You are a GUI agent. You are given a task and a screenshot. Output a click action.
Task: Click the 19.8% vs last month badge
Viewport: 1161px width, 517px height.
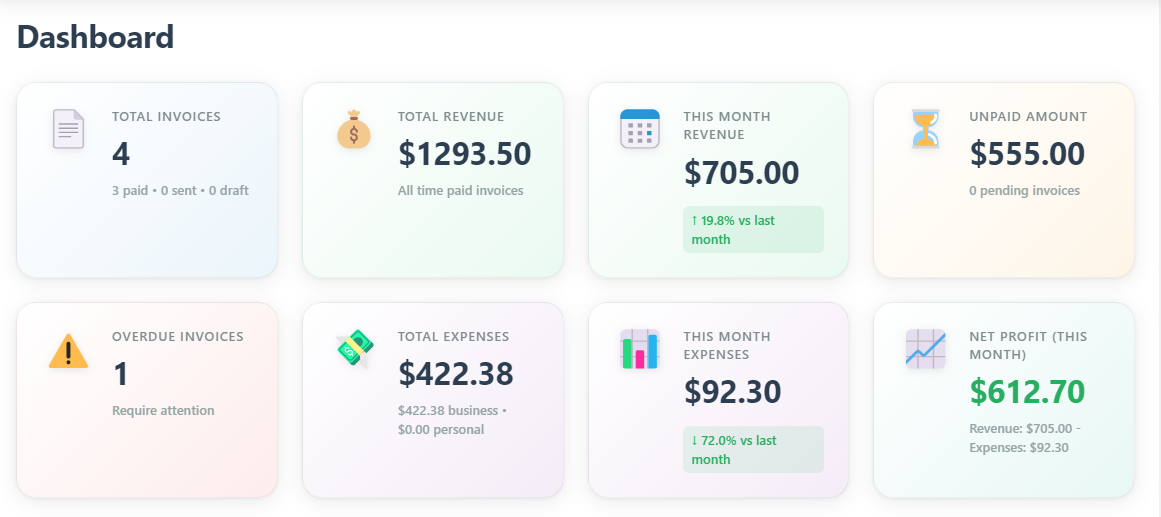[752, 230]
